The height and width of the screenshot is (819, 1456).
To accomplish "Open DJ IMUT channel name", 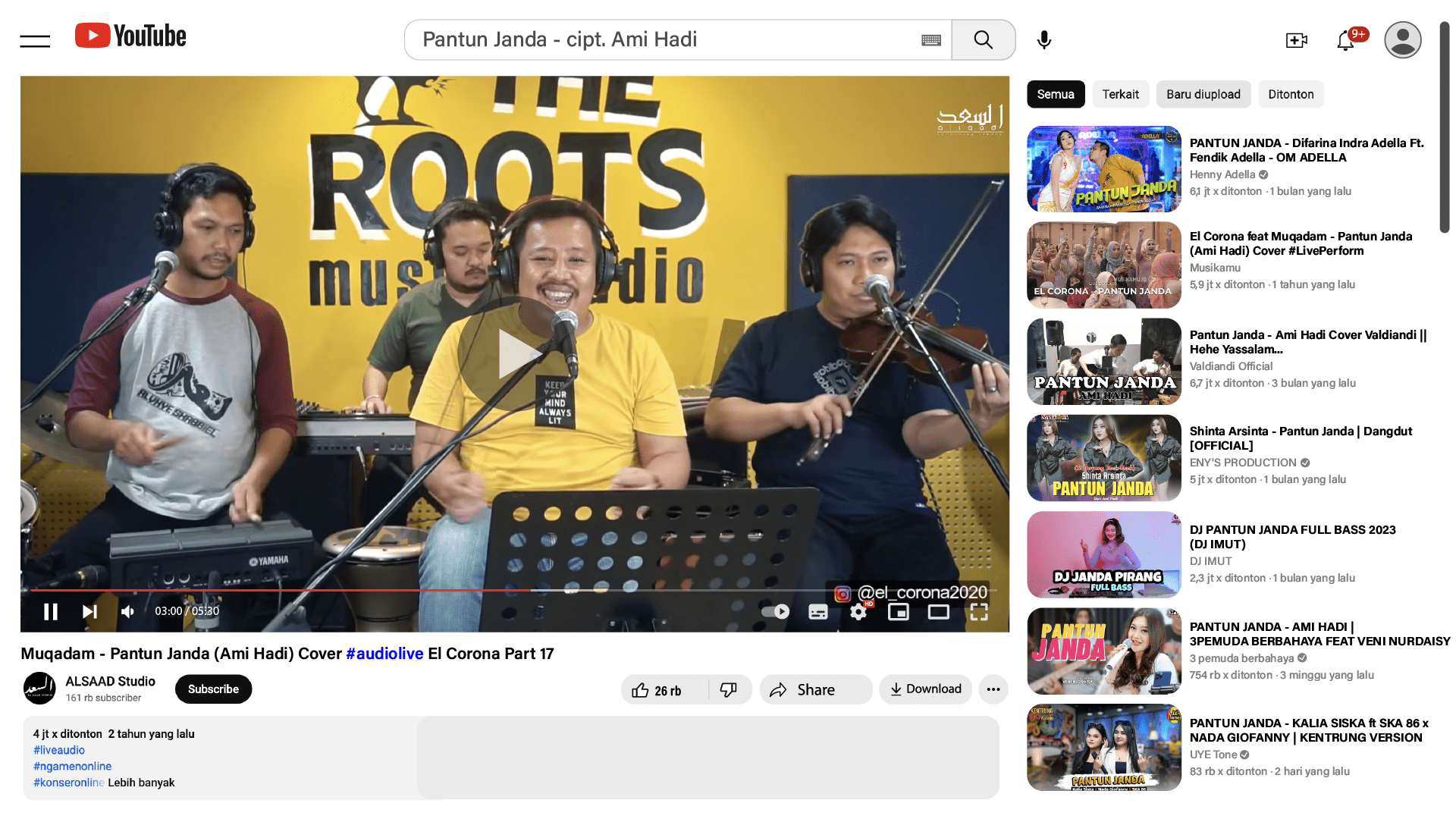I will [1210, 561].
